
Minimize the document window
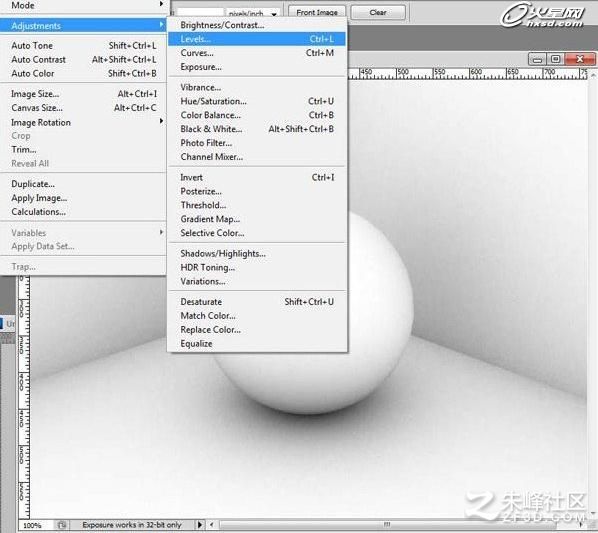coord(537,59)
